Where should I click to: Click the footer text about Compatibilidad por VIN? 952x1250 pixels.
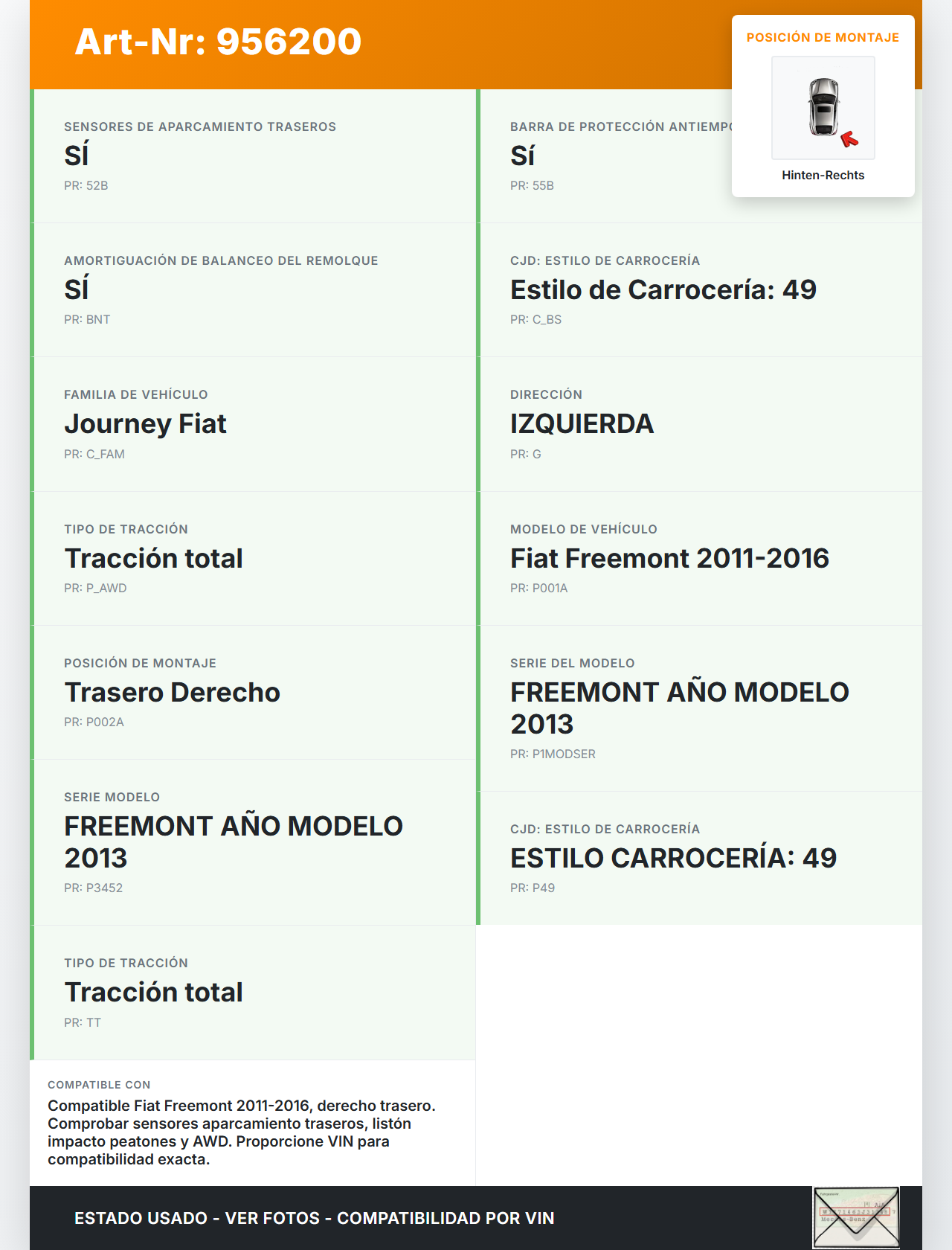(x=314, y=1219)
